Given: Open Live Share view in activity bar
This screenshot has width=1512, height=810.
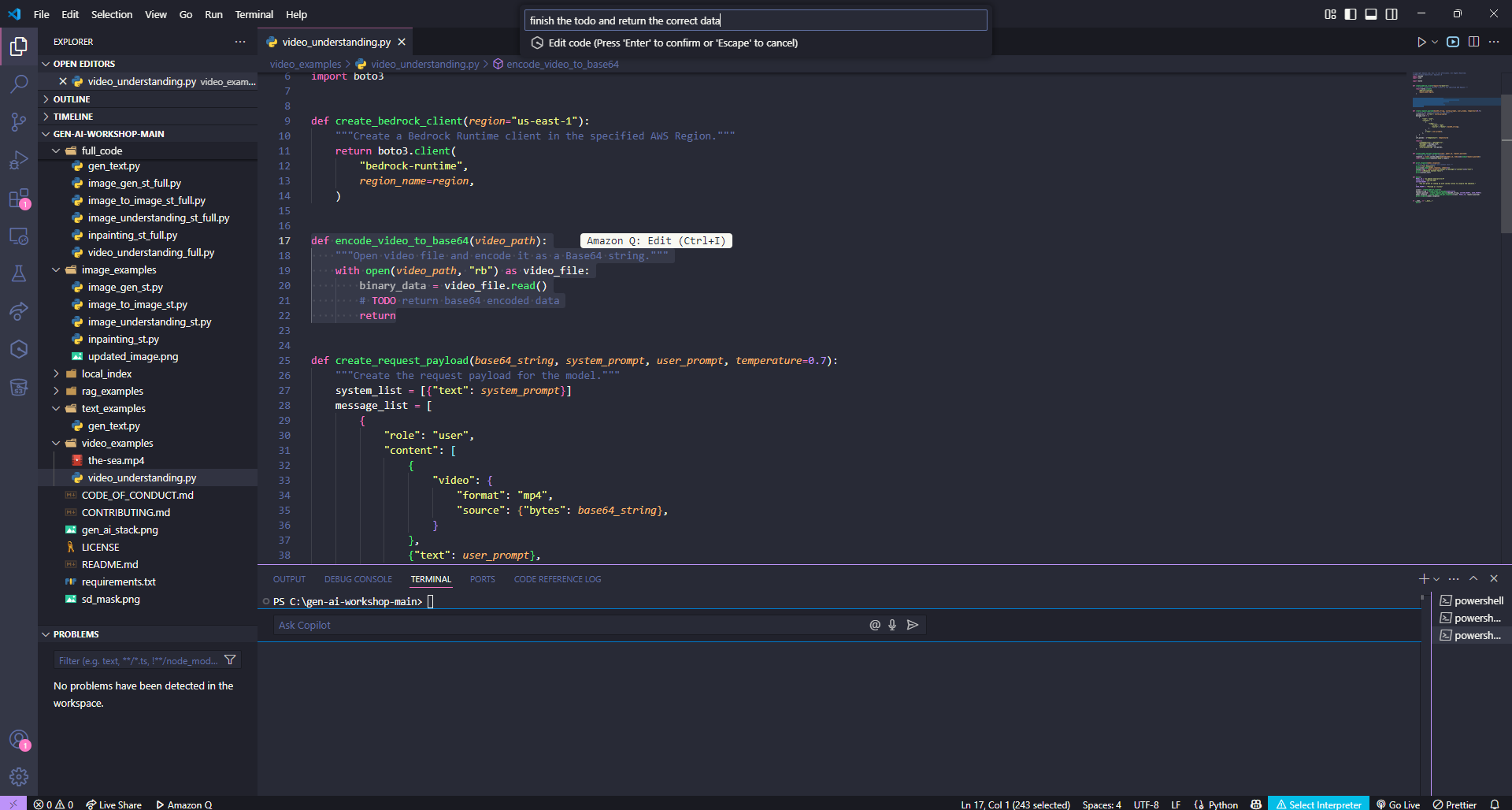Looking at the screenshot, I should tap(19, 311).
